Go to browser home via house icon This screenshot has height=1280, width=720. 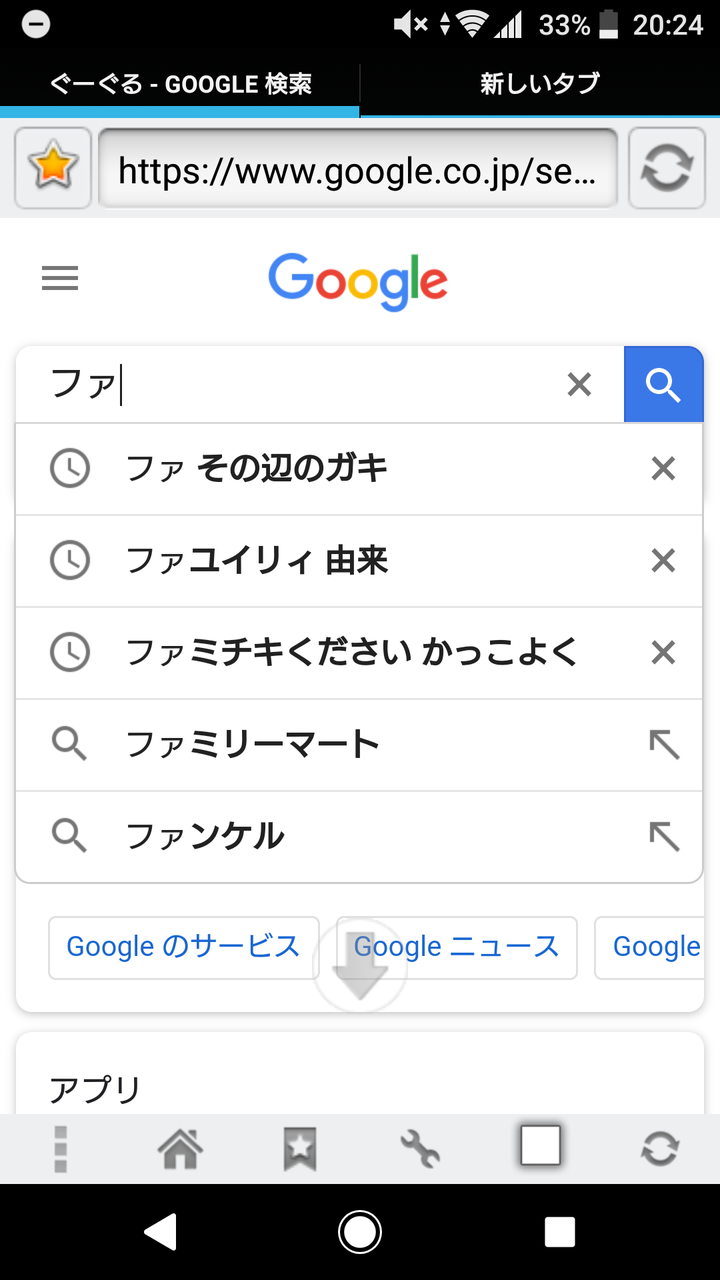click(x=180, y=1148)
